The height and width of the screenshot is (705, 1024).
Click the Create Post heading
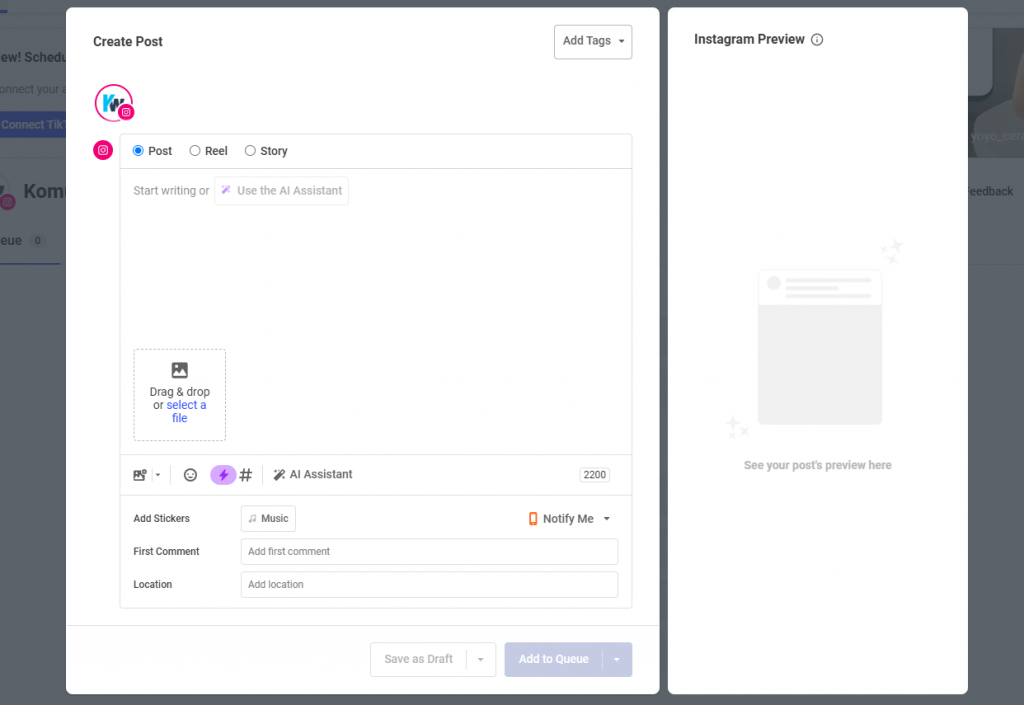pos(128,42)
